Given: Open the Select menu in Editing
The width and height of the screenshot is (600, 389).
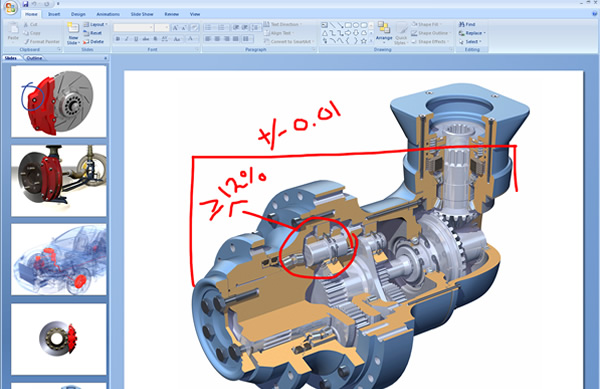Looking at the screenshot, I should click(x=470, y=41).
